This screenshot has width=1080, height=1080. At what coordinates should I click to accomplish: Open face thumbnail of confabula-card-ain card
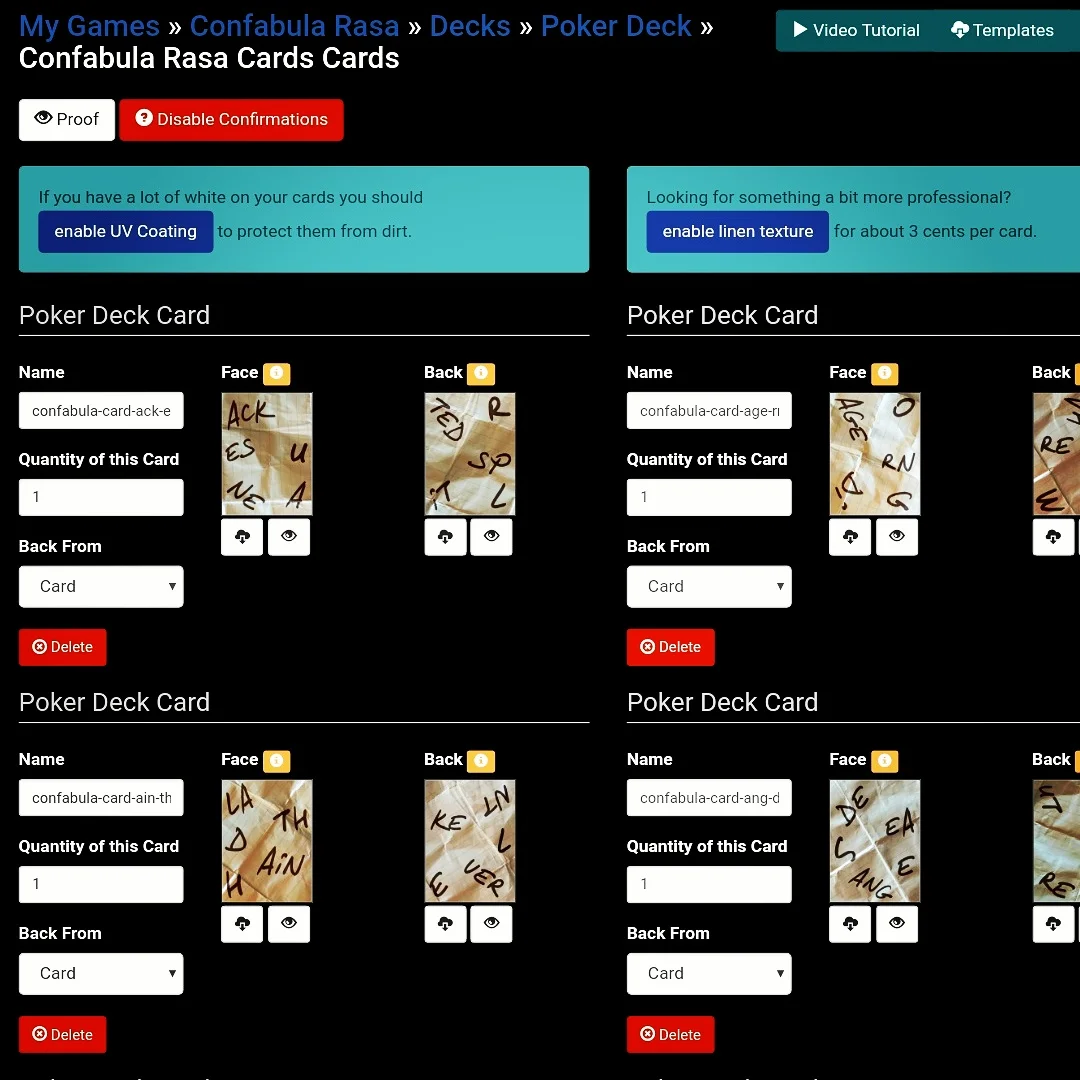[x=267, y=841]
